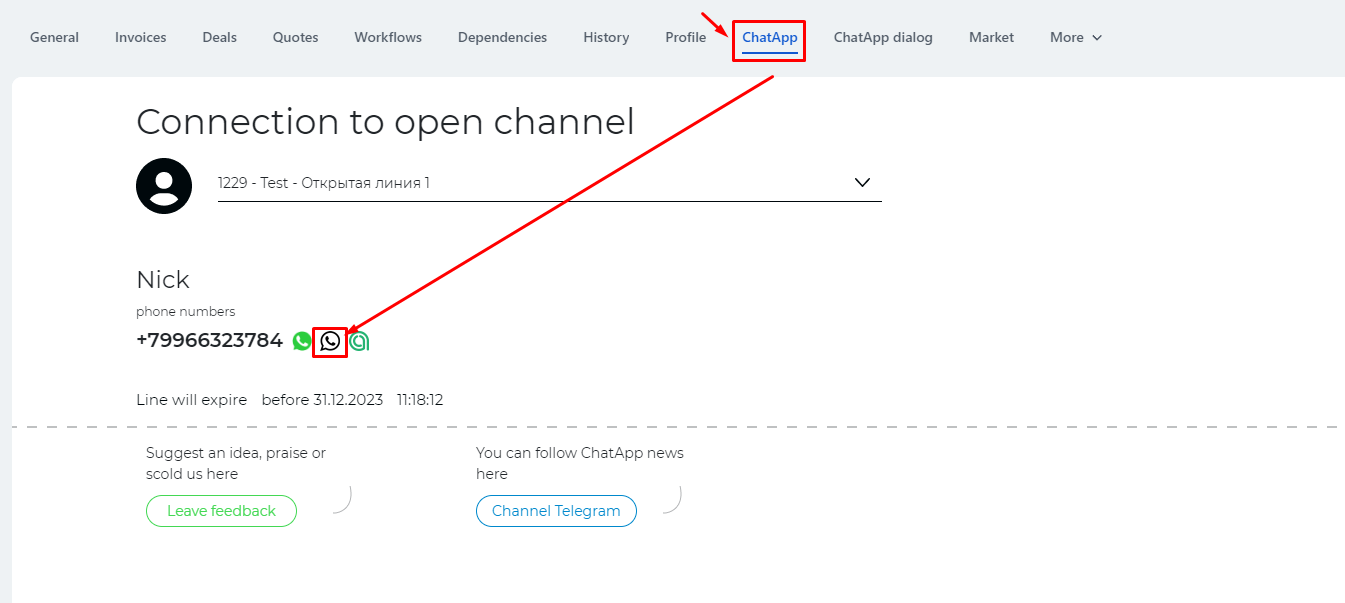View the History tab
Viewport: 1345px width, 603px height.
pyautogui.click(x=606, y=37)
